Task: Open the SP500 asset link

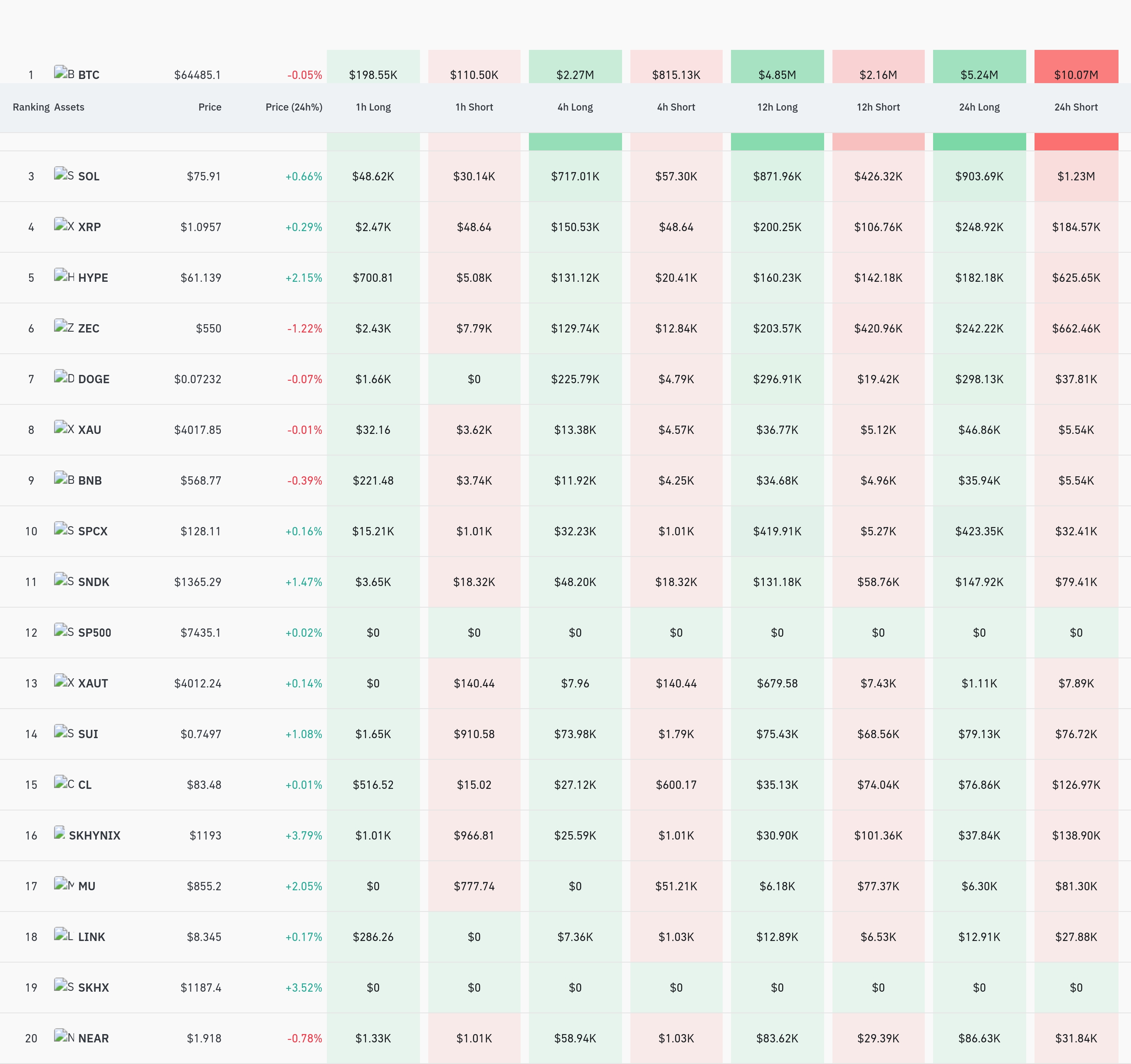Action: point(94,632)
